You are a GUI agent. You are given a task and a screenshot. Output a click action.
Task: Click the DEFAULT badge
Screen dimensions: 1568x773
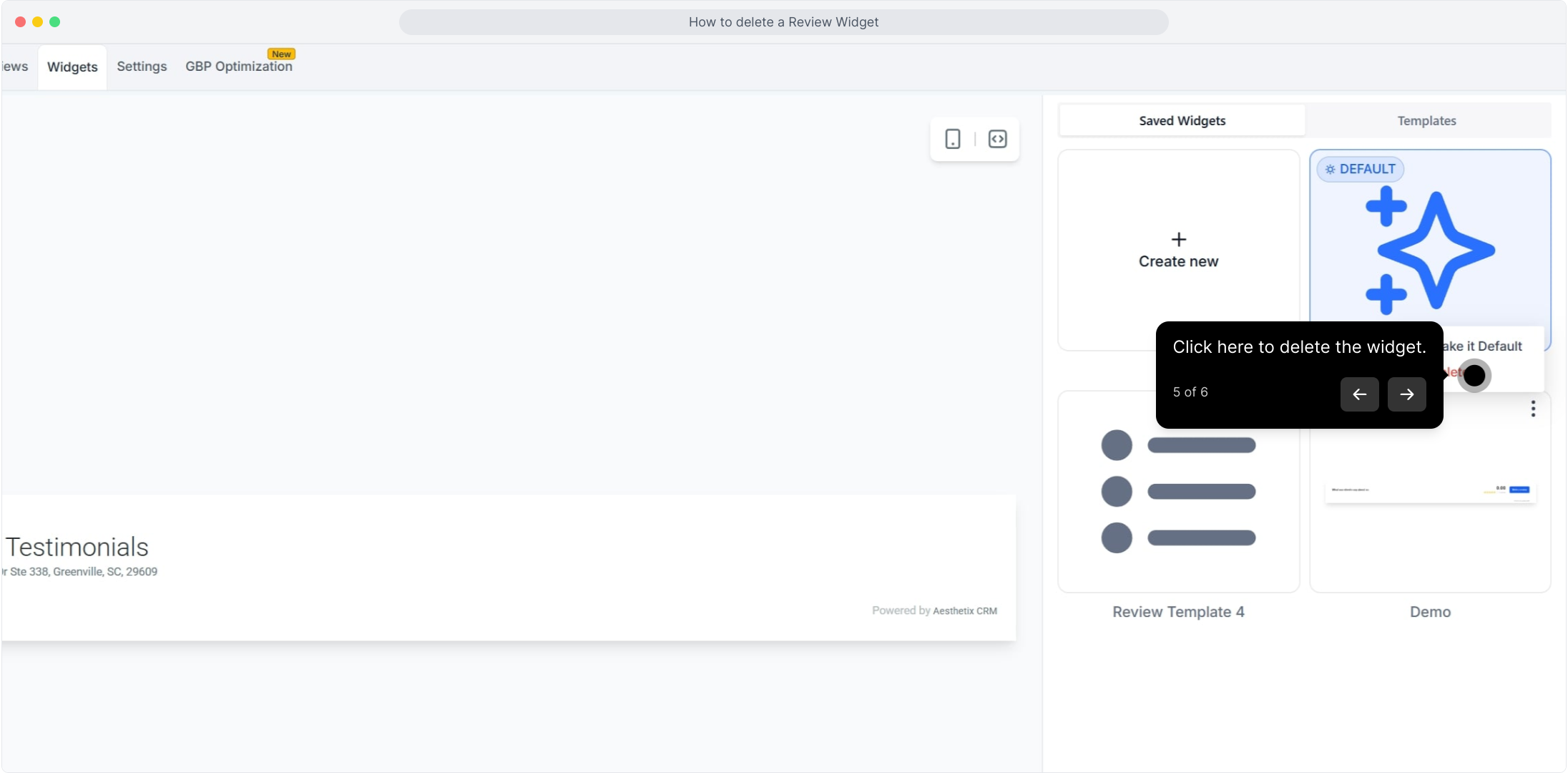[1360, 170]
